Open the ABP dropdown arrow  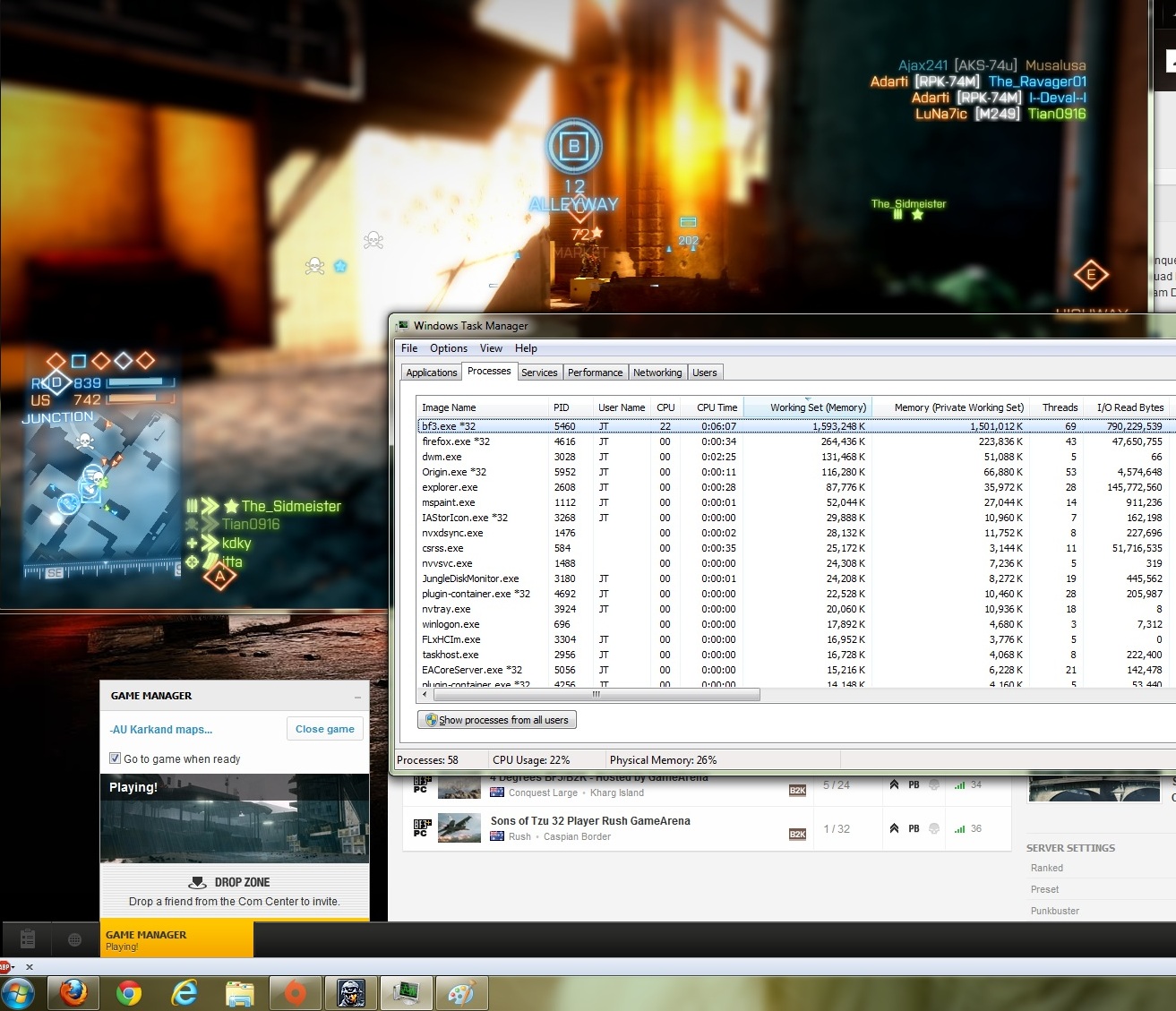point(14,967)
